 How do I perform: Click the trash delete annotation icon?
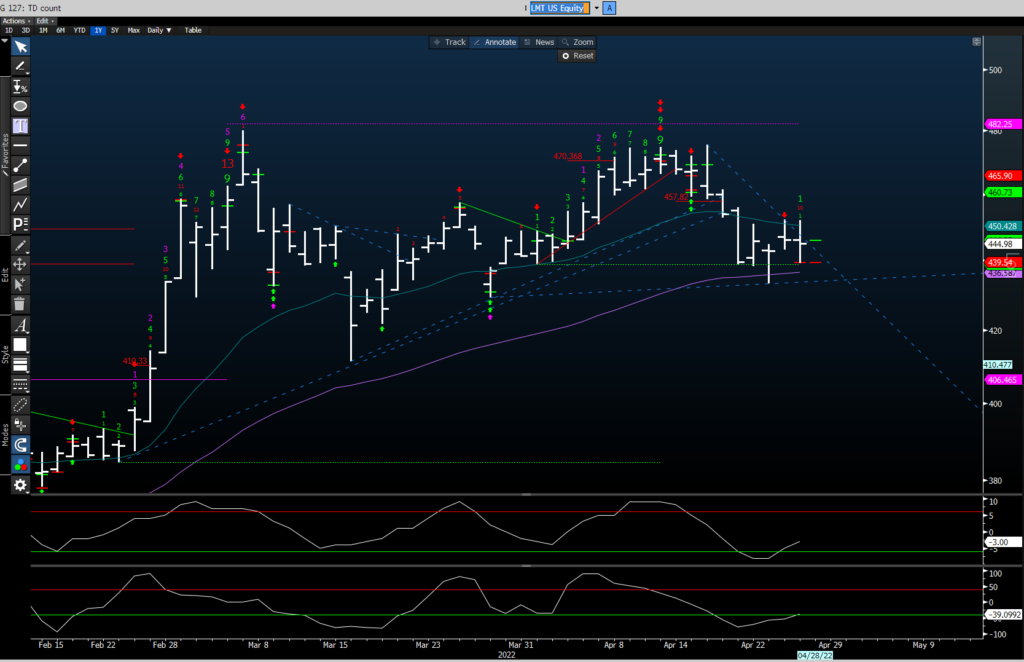coord(20,304)
